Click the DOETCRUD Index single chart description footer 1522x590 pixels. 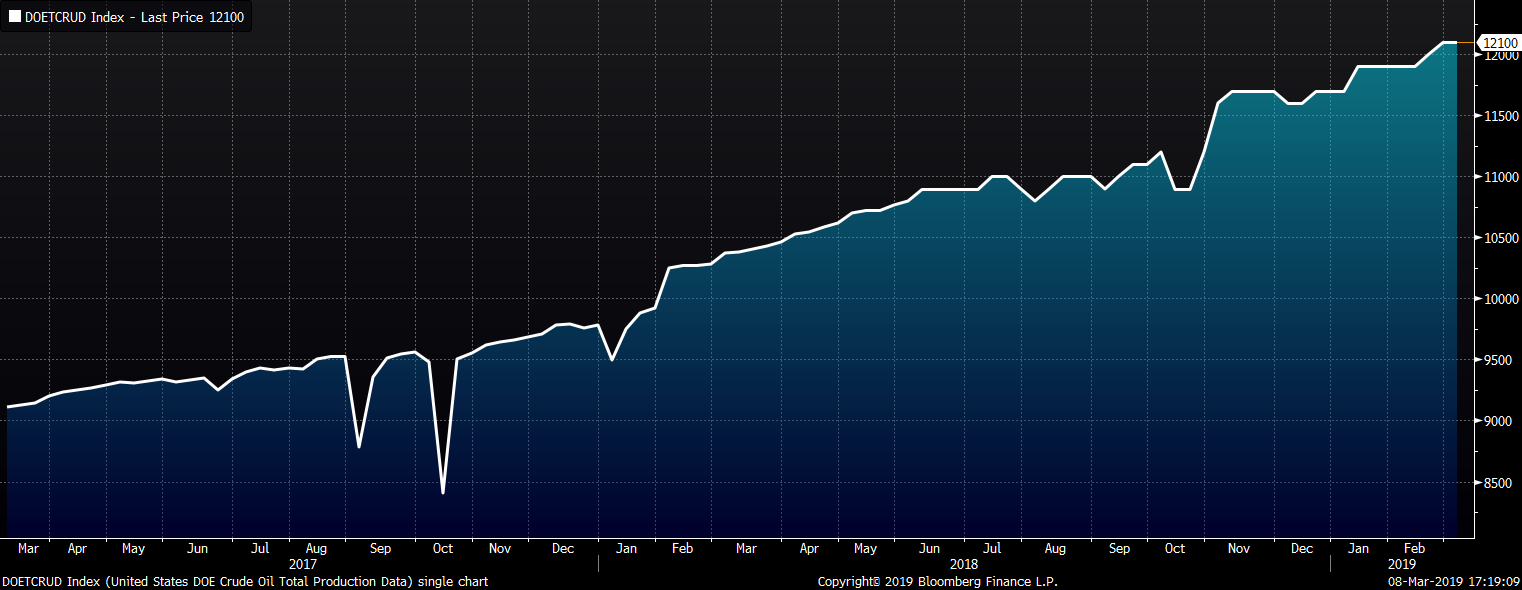click(245, 581)
